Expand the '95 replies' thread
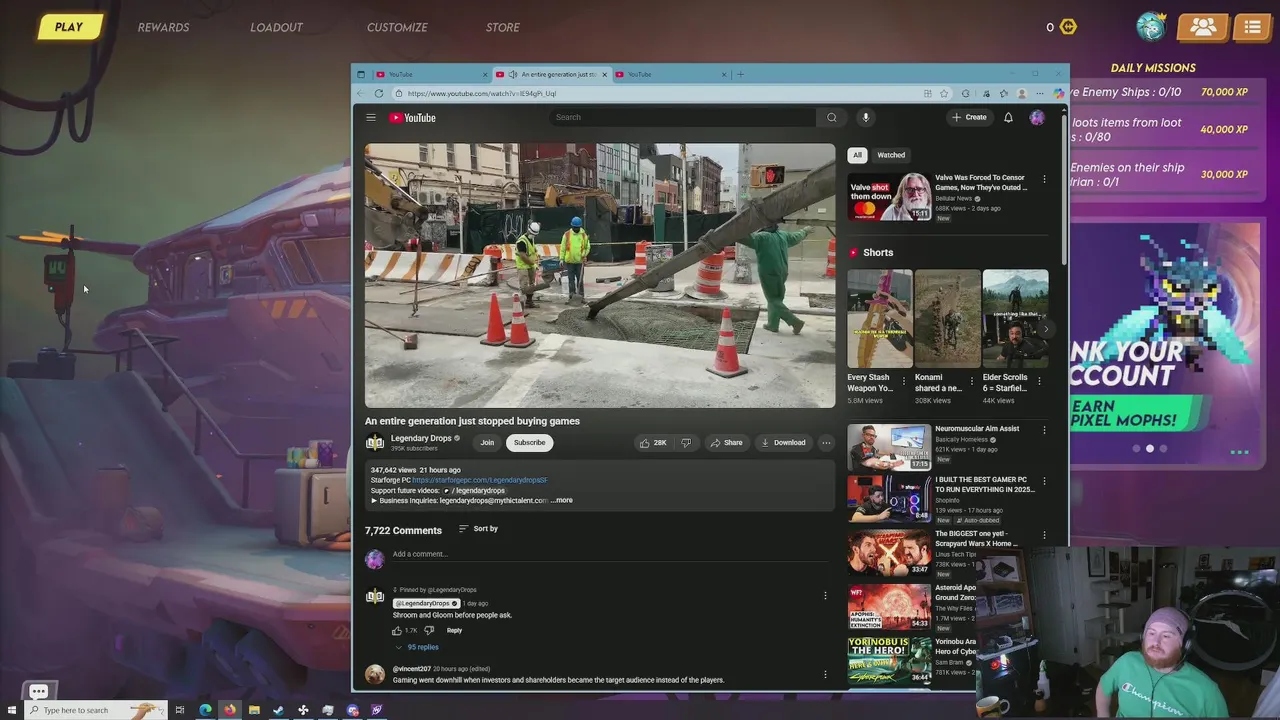The width and height of the screenshot is (1280, 720). point(417,647)
